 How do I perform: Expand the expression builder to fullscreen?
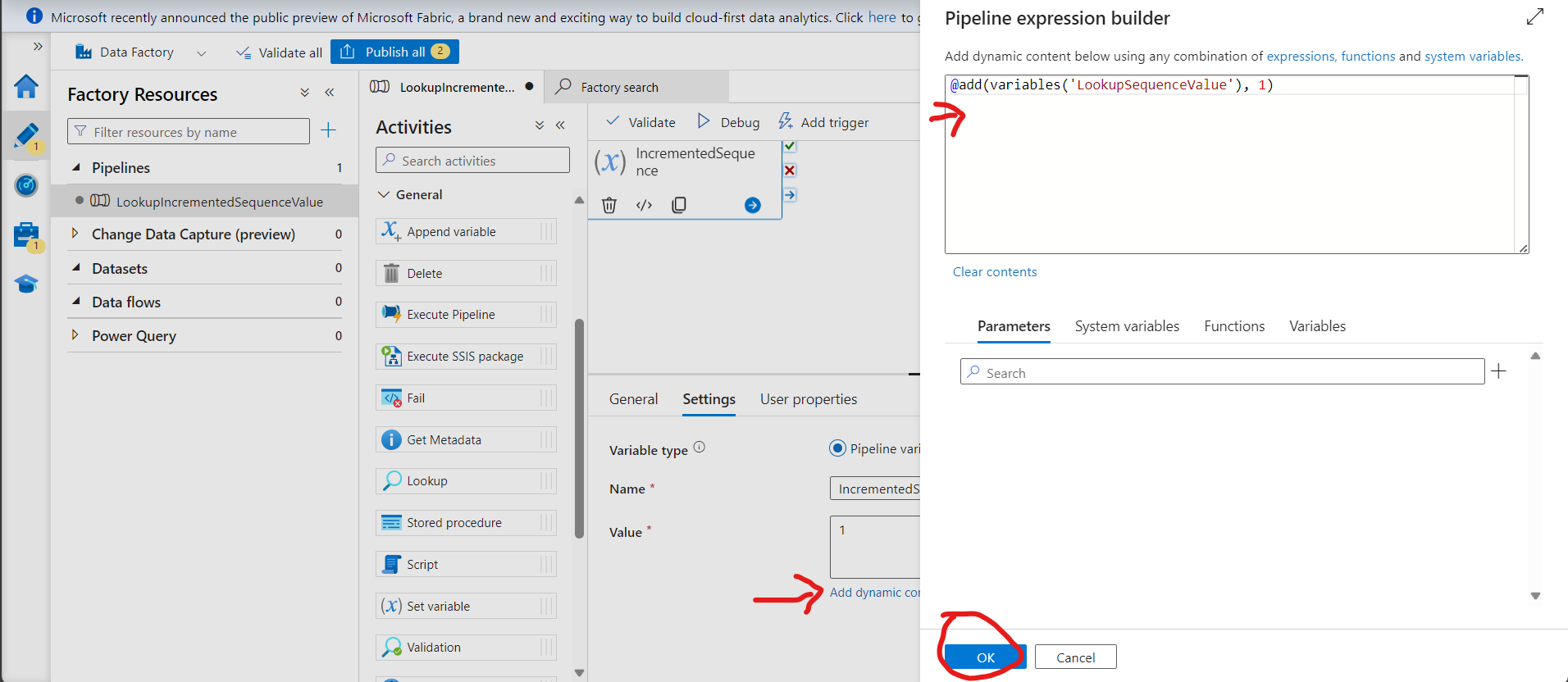(1535, 16)
